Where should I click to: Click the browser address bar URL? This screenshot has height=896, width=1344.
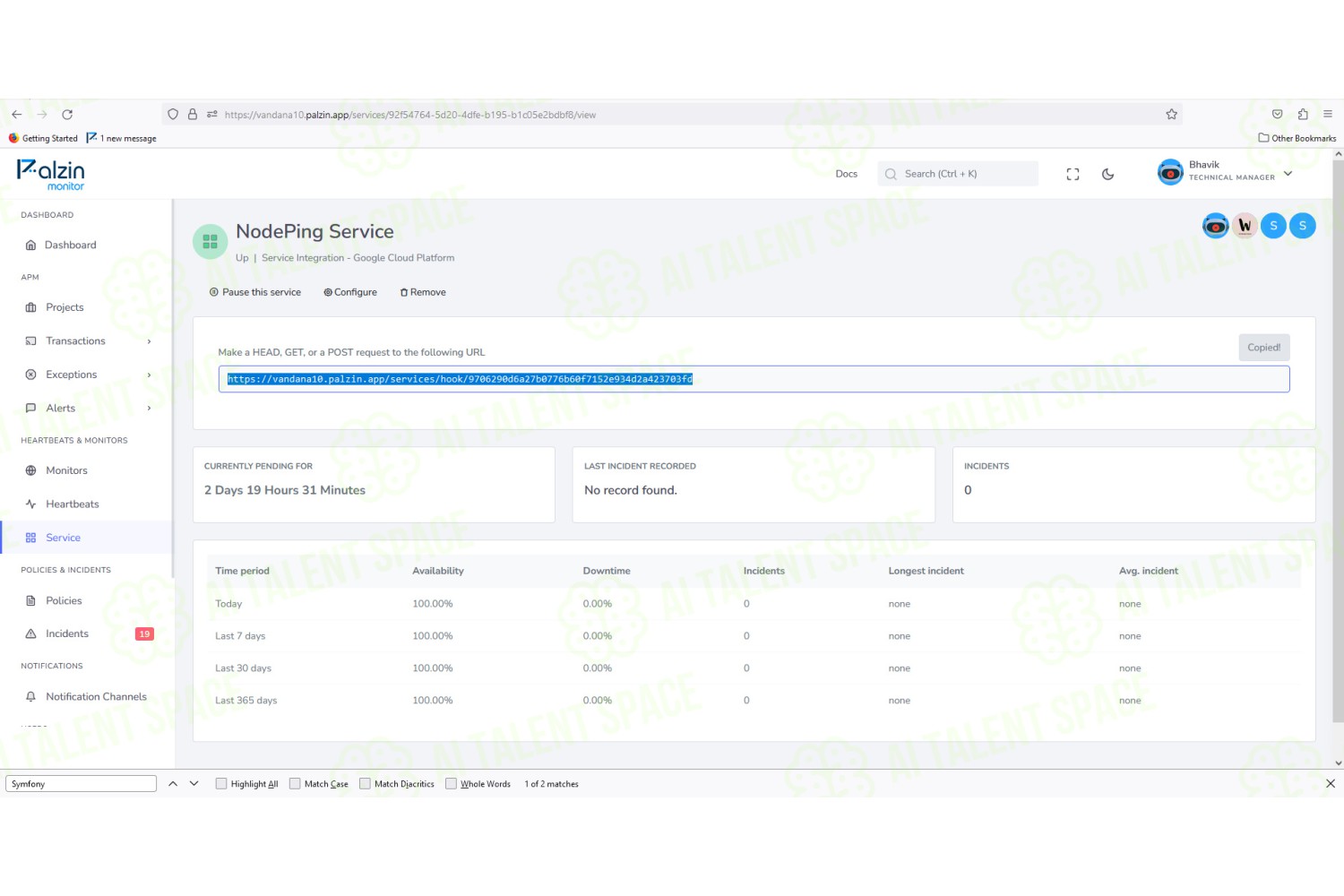click(x=410, y=115)
